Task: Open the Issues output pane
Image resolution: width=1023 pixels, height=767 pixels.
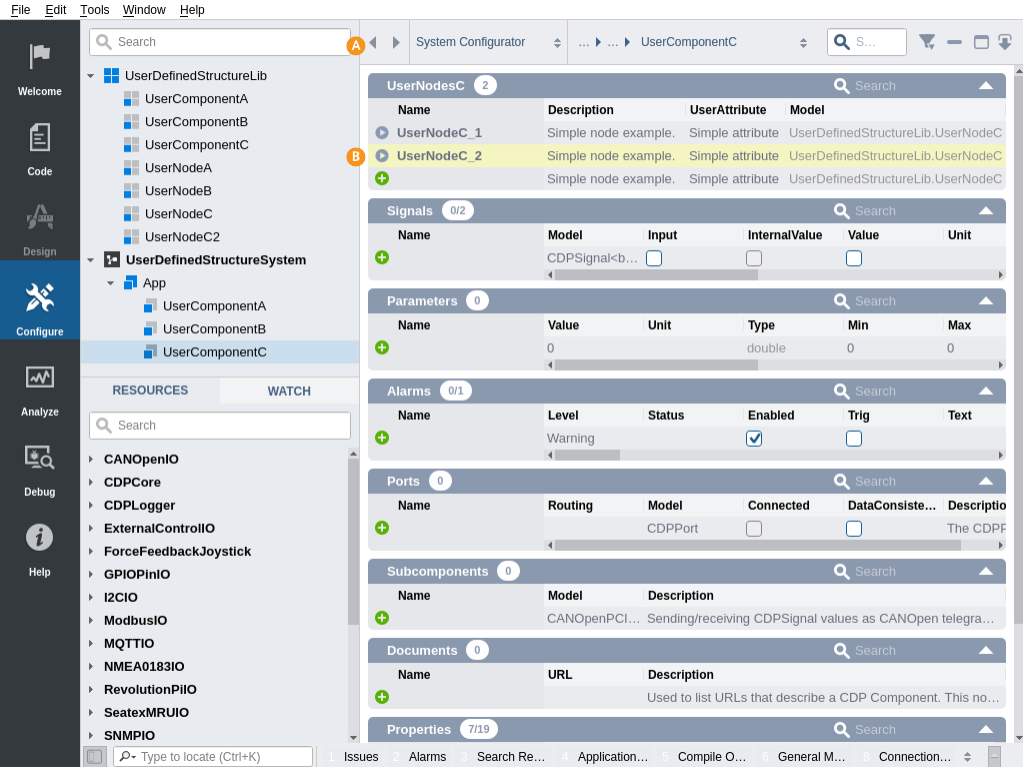Action: 354,757
